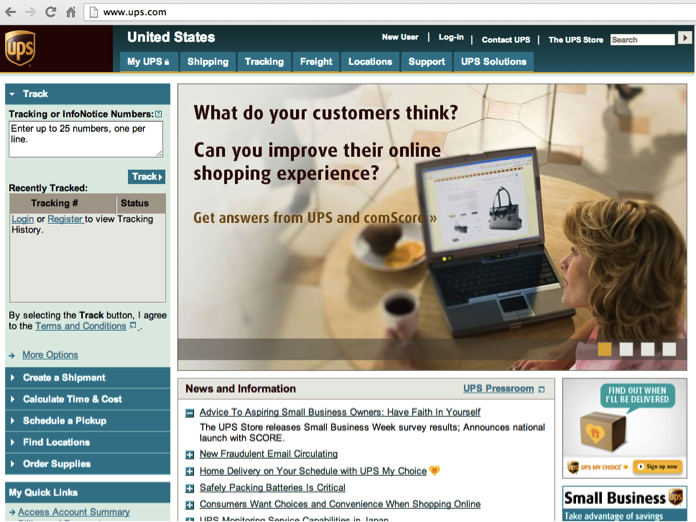Expand the Home Delivery on Your Schedule story
This screenshot has height=522, width=696.
[190, 471]
